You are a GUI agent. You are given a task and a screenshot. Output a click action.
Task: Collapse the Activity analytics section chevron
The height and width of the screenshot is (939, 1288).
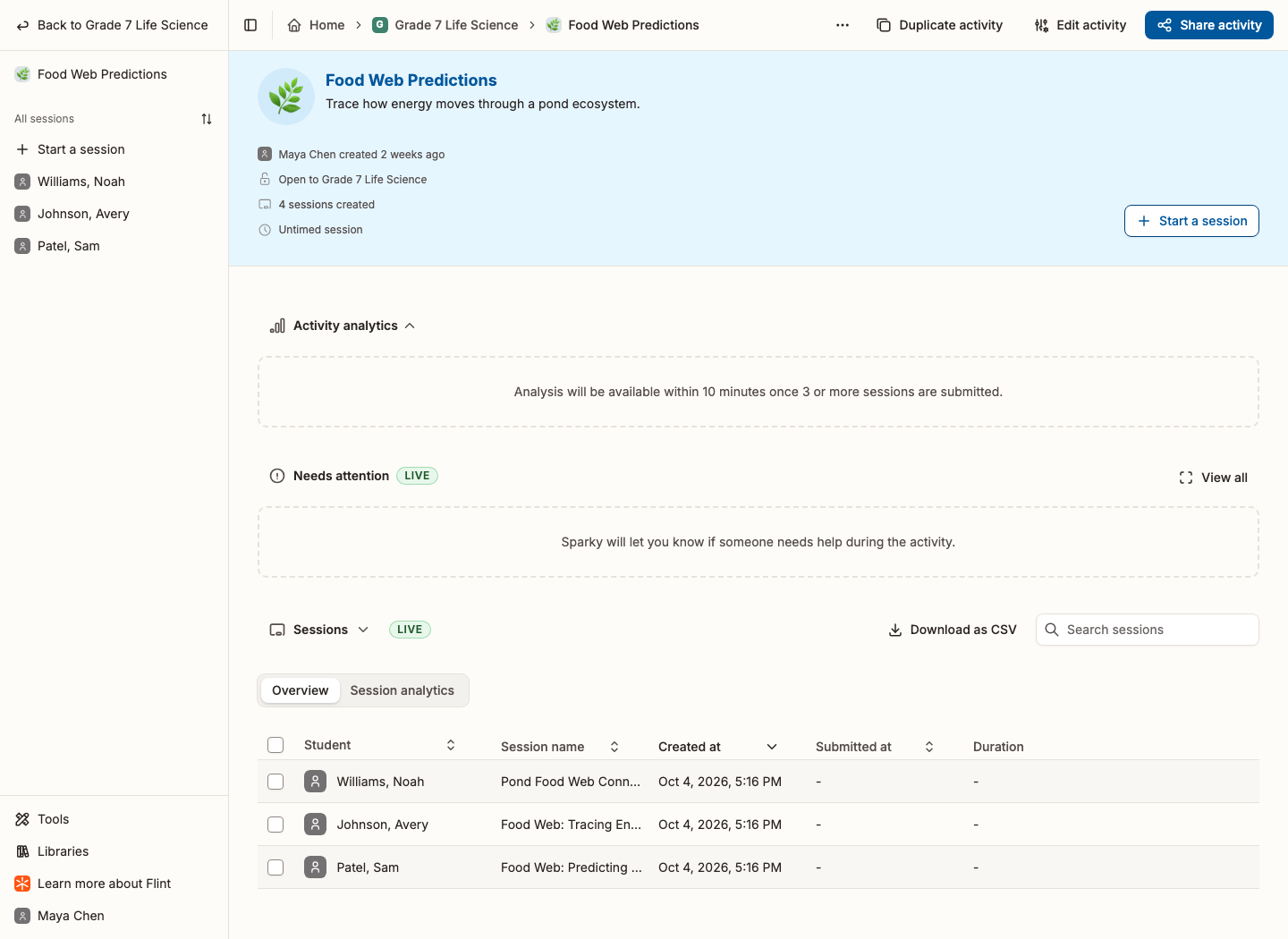click(x=410, y=326)
